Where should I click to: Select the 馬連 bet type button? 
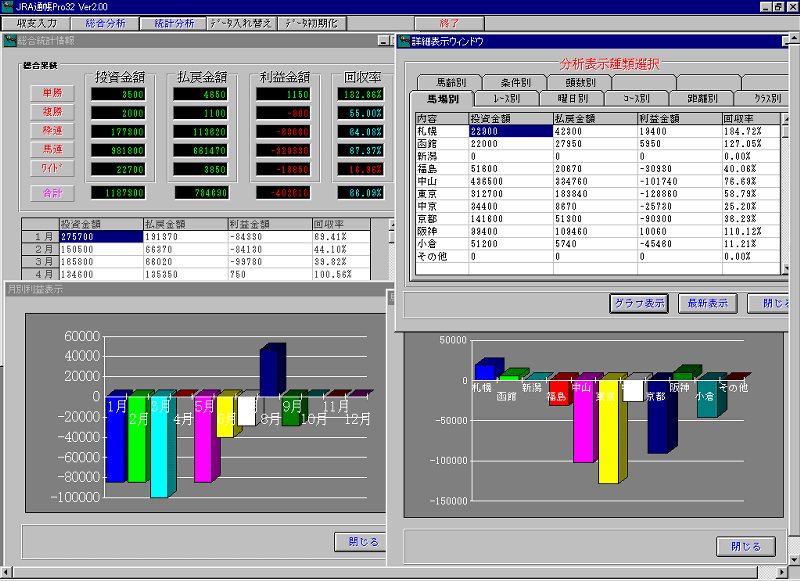point(52,148)
